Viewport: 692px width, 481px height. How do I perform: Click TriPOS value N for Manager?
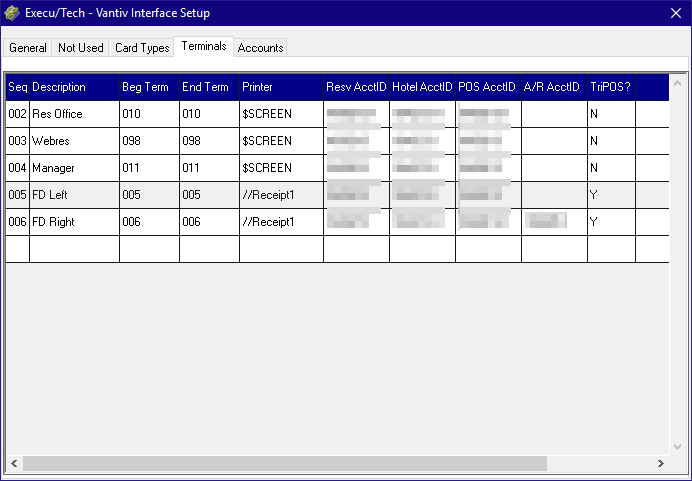(611, 168)
